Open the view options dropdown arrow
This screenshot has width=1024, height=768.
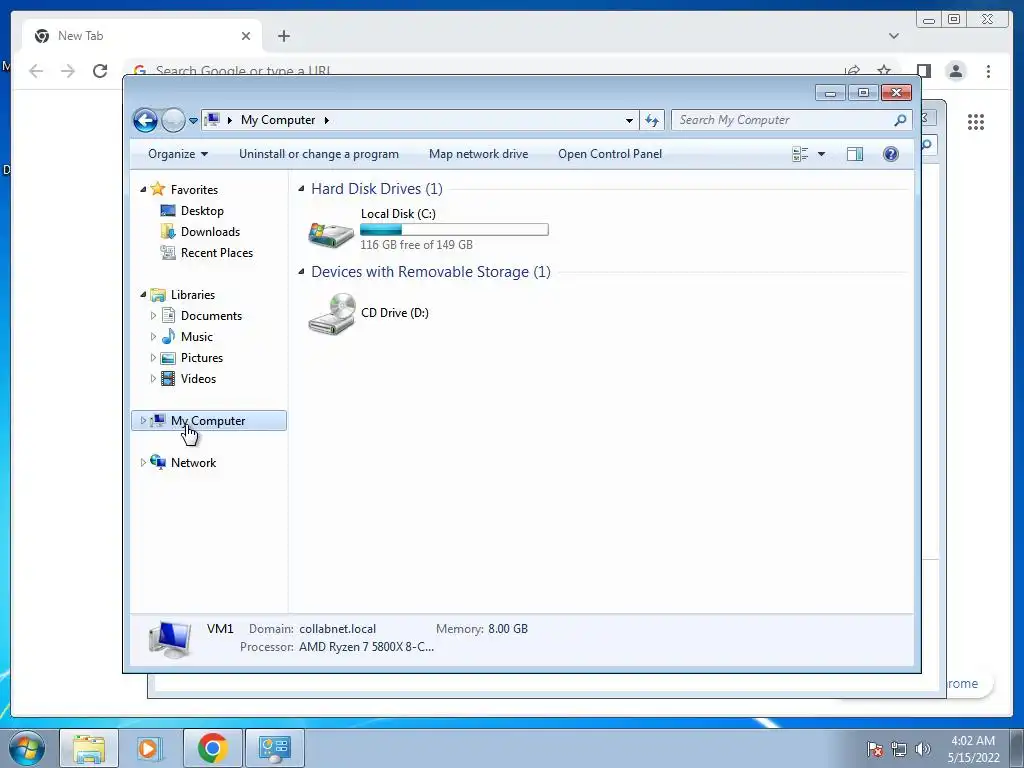click(822, 154)
